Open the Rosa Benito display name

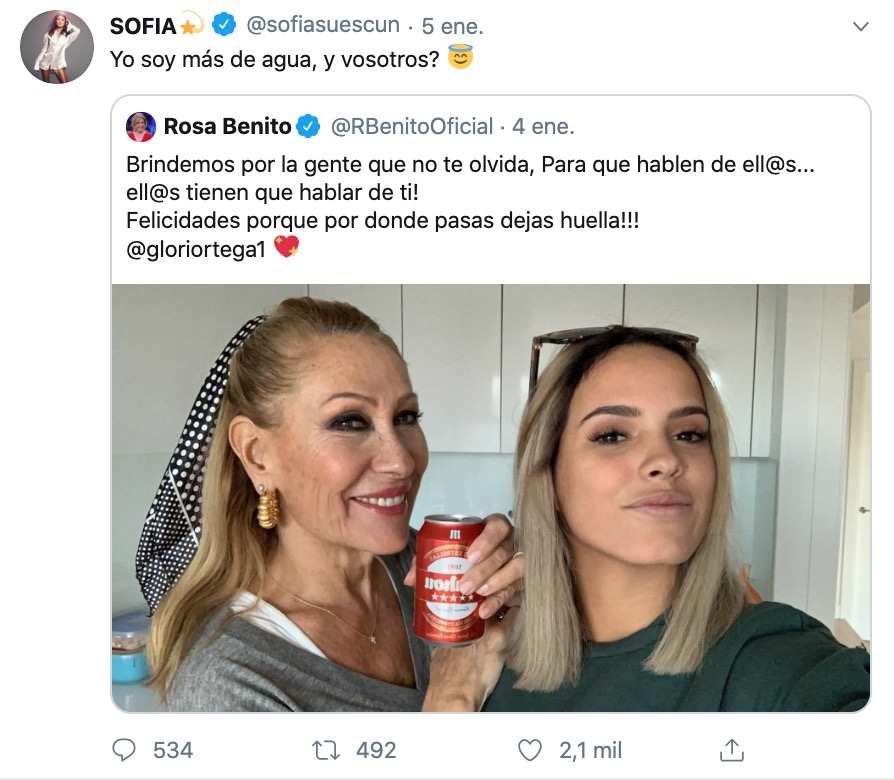click(x=227, y=127)
